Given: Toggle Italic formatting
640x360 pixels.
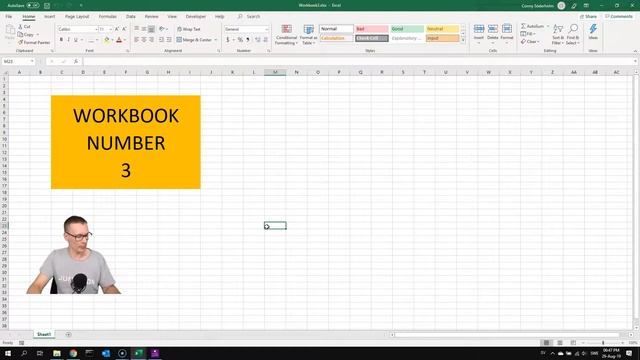Looking at the screenshot, I should tap(68, 40).
